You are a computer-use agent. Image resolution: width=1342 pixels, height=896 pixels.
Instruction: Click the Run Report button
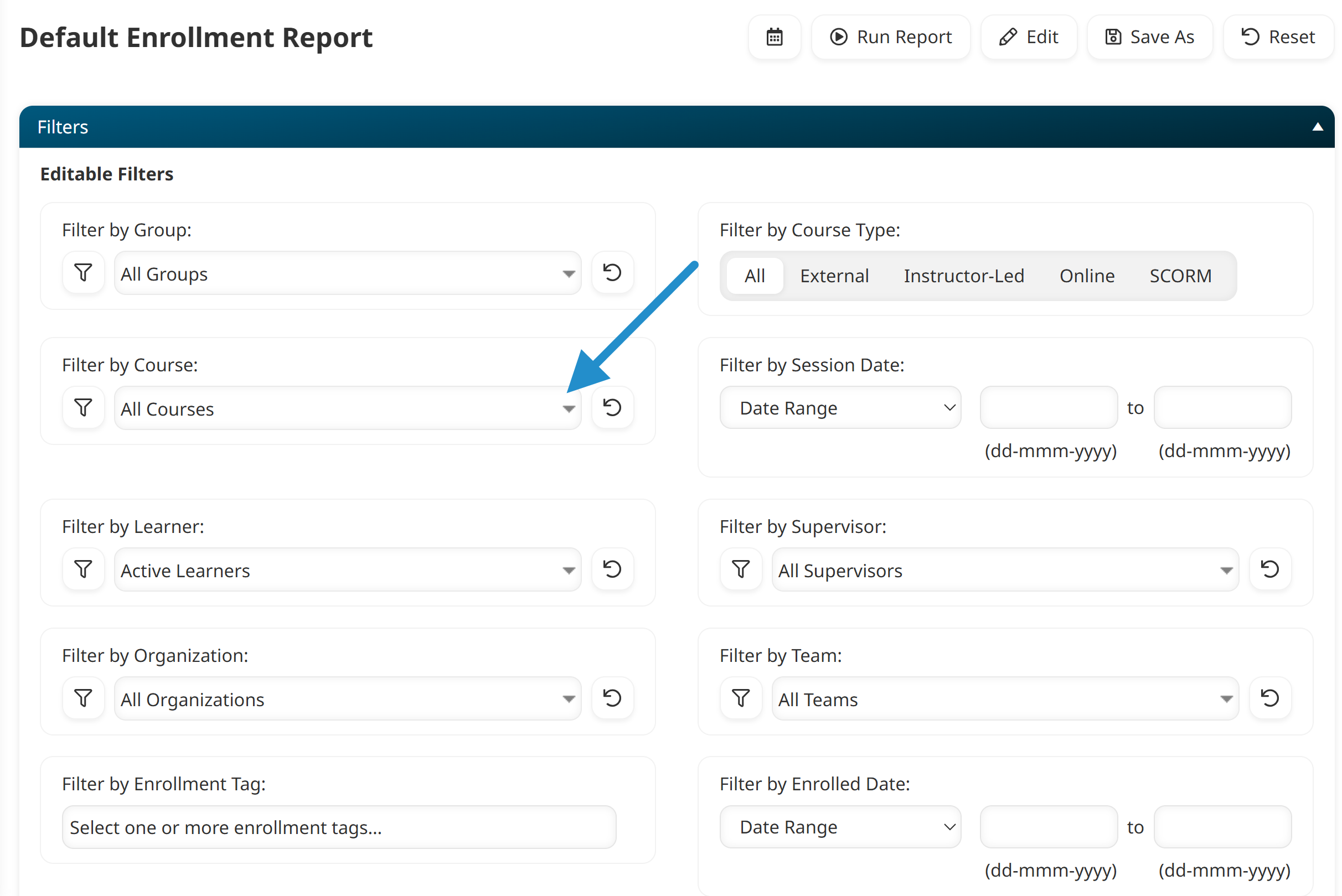[890, 37]
